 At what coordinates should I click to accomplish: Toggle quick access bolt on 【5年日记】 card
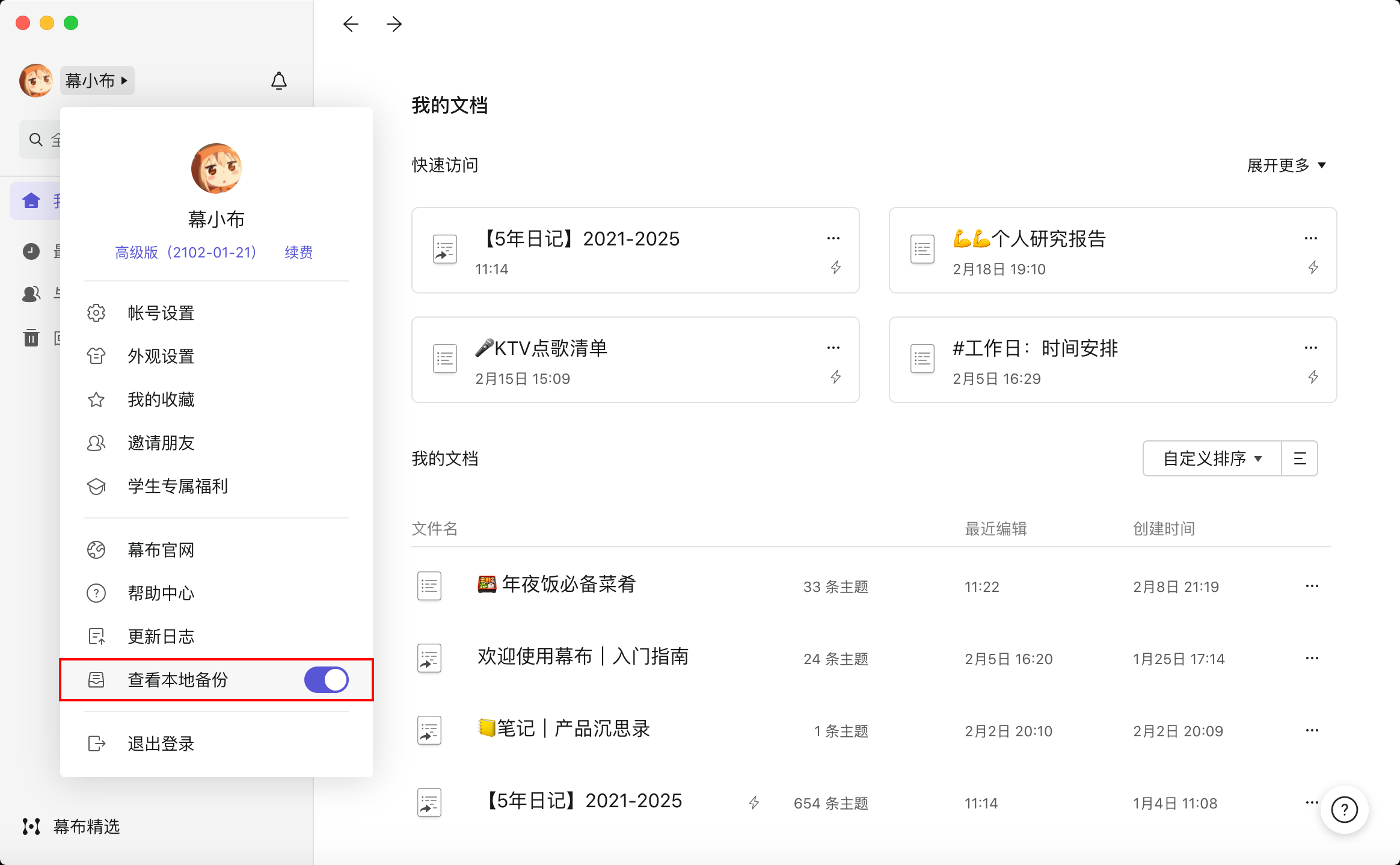(836, 268)
